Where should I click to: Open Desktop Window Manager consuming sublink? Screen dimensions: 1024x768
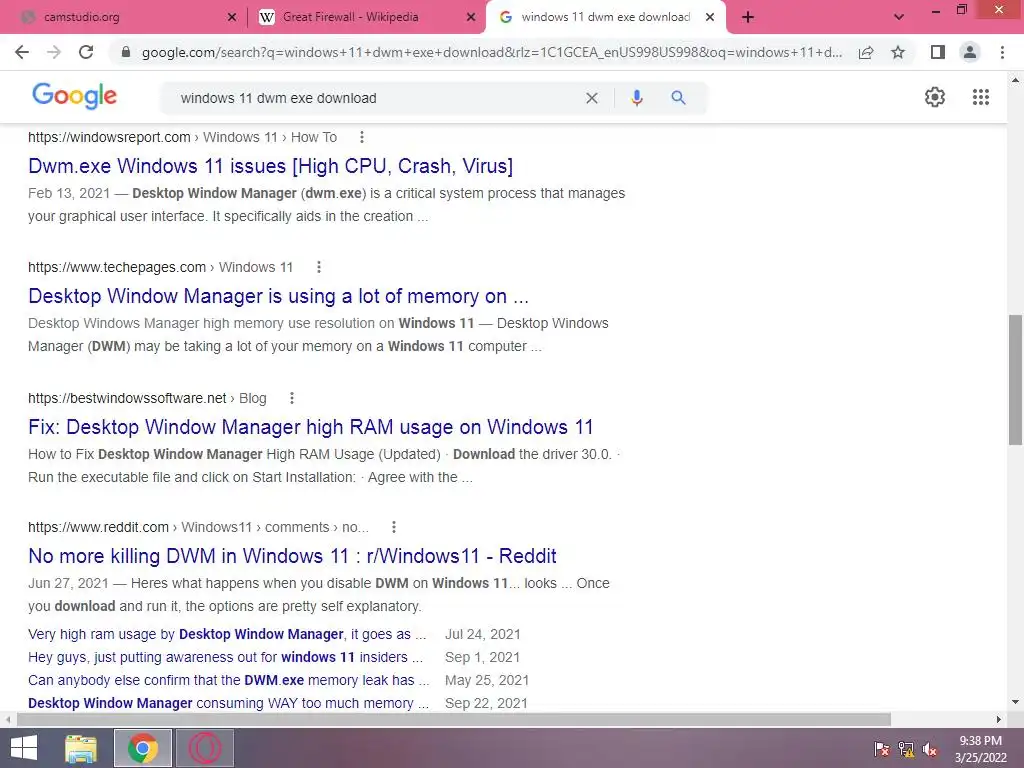tap(229, 703)
